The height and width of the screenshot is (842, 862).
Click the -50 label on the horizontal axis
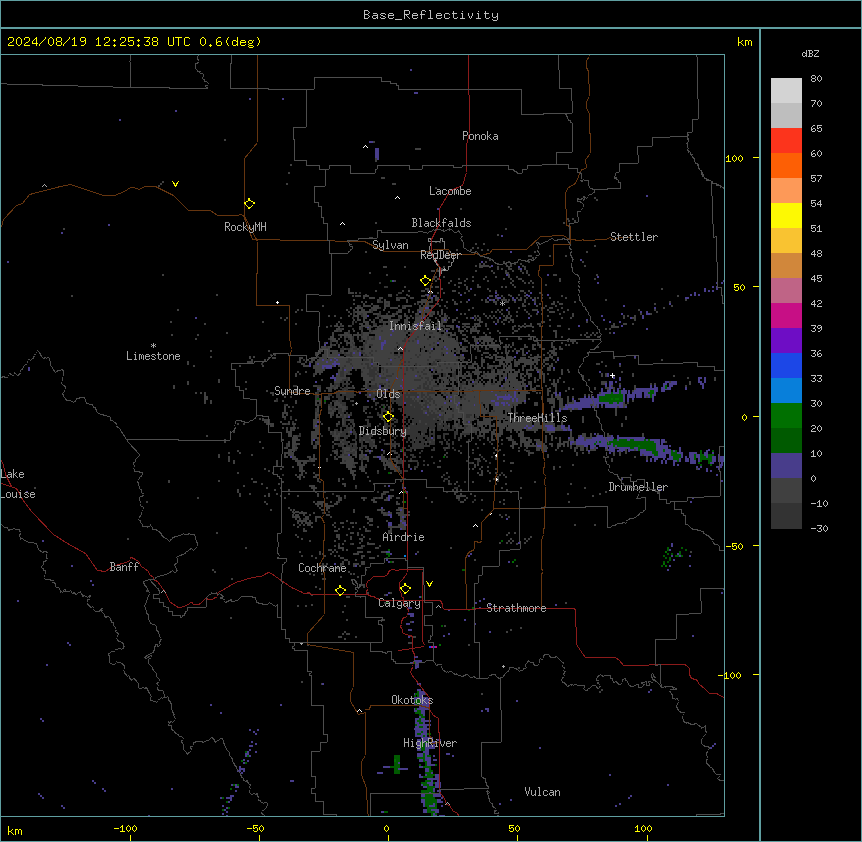(x=255, y=828)
